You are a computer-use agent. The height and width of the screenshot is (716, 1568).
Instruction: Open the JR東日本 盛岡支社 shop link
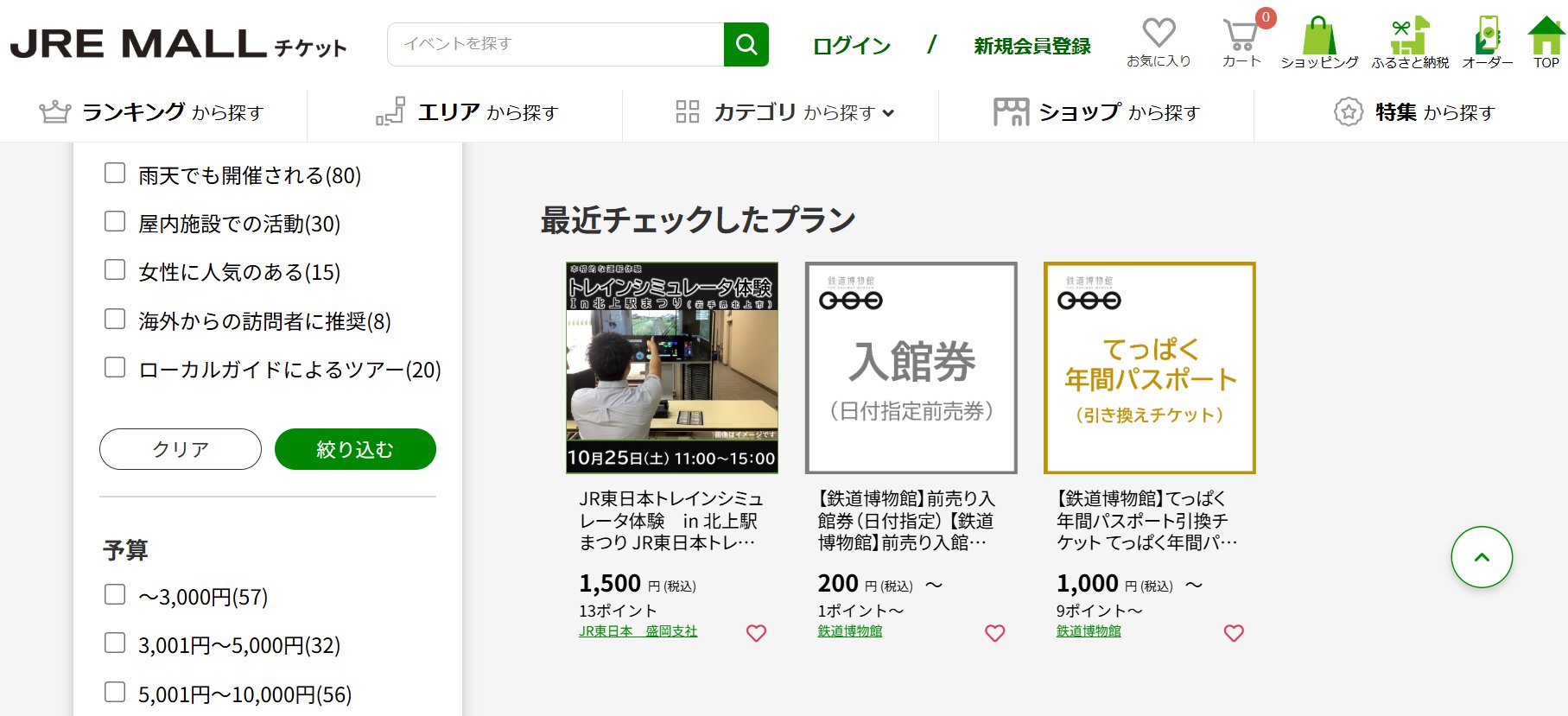(638, 631)
